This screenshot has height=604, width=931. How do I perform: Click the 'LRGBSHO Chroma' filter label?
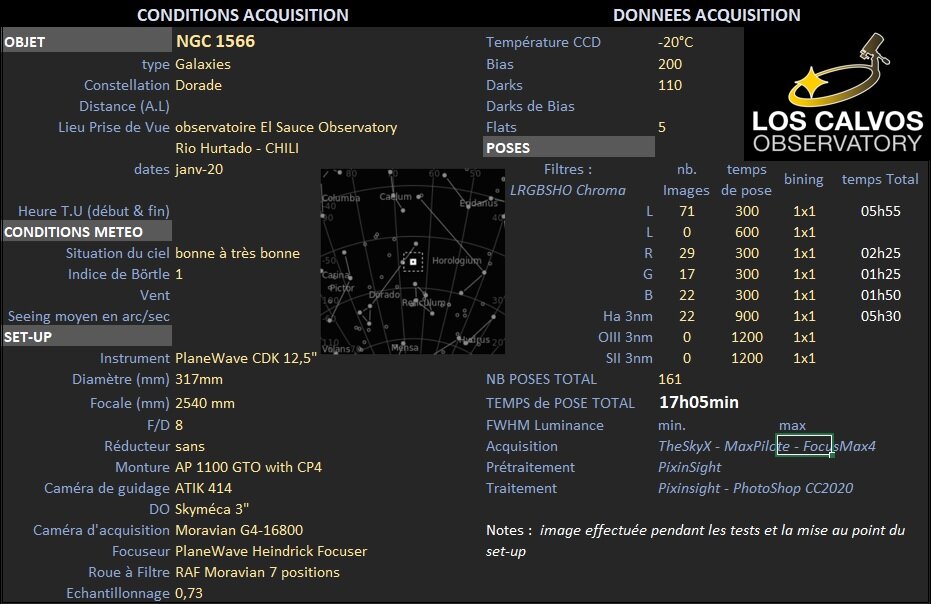tap(568, 190)
